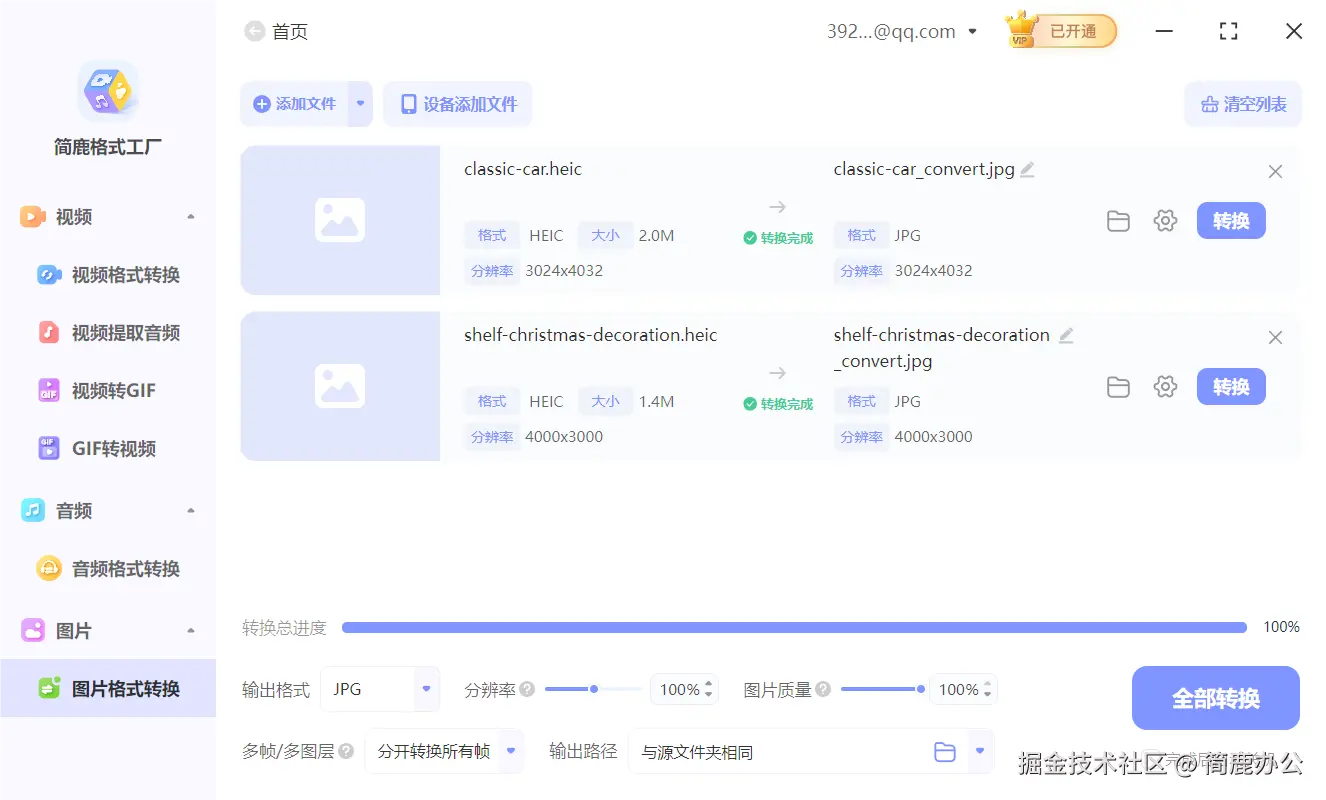Click the 视频转GIF sidebar icon
1326x800 pixels.
coord(49,390)
